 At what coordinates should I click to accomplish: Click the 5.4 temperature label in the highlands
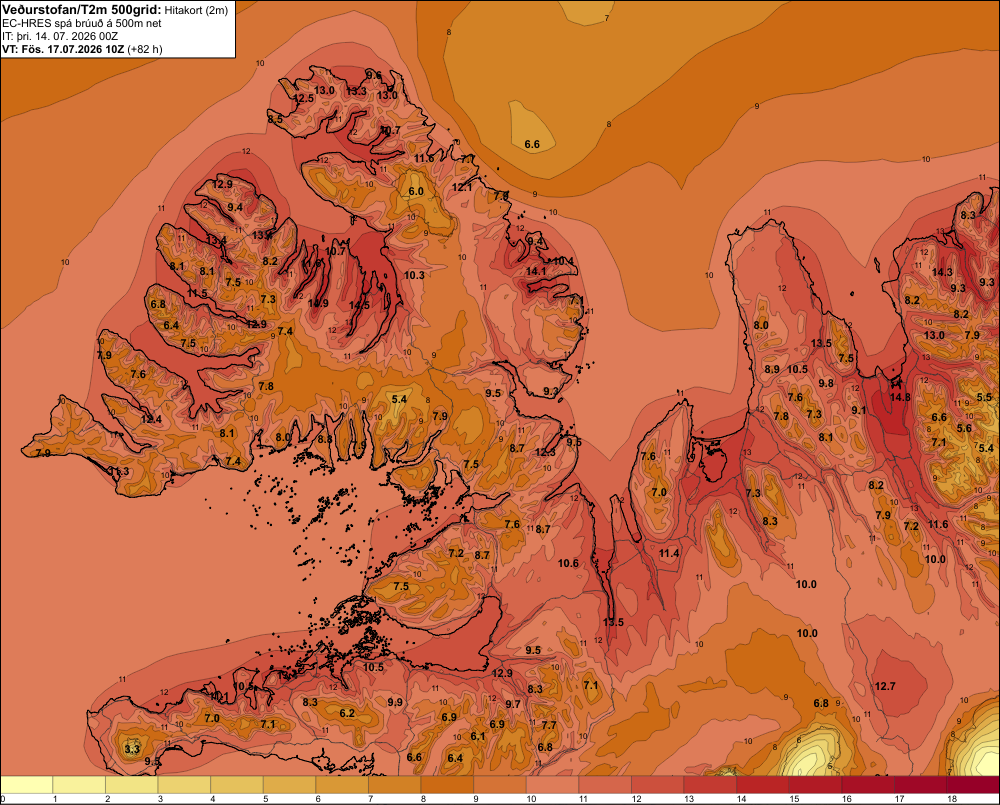coord(399,399)
